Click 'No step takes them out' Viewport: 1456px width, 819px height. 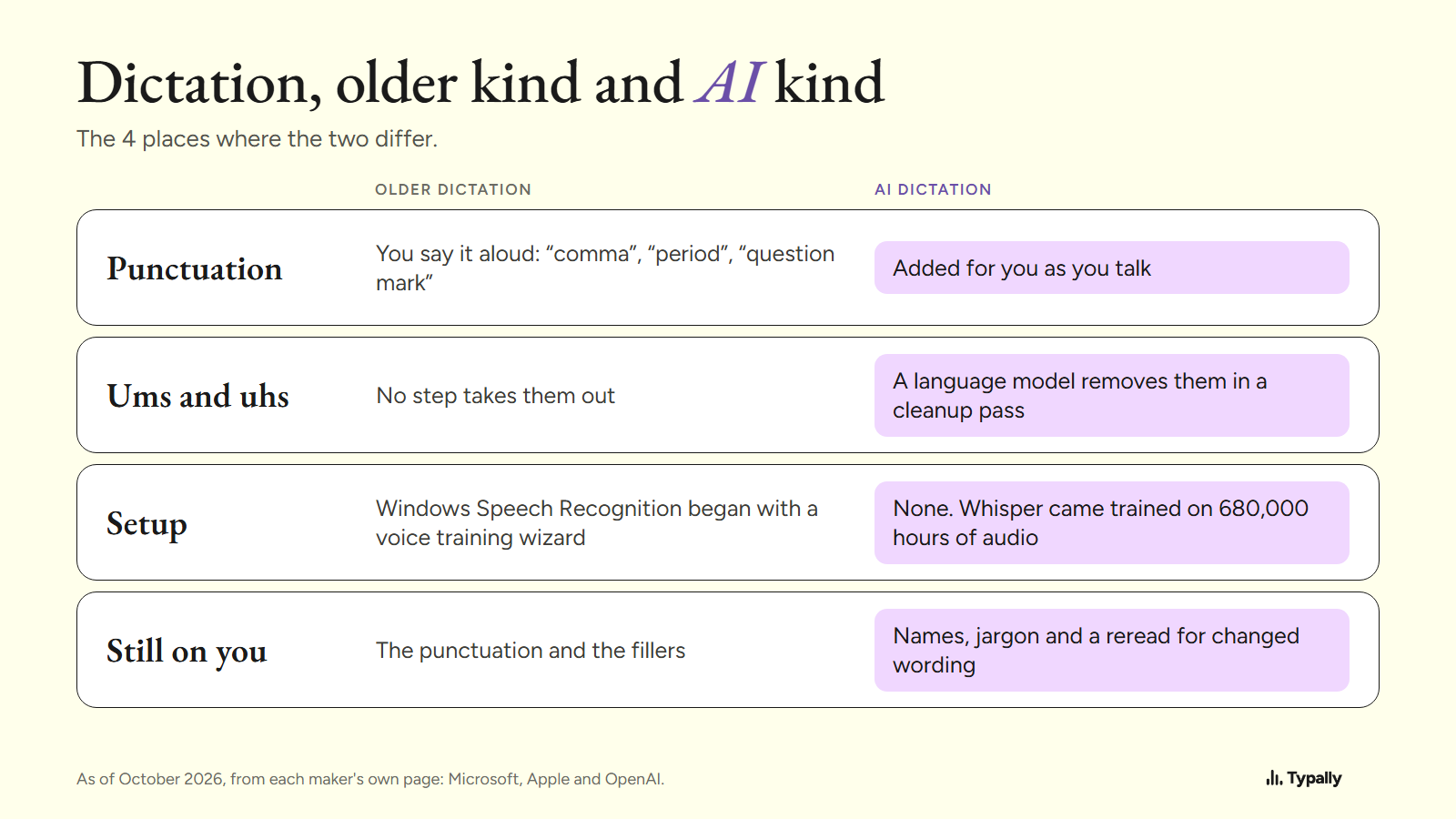click(496, 396)
